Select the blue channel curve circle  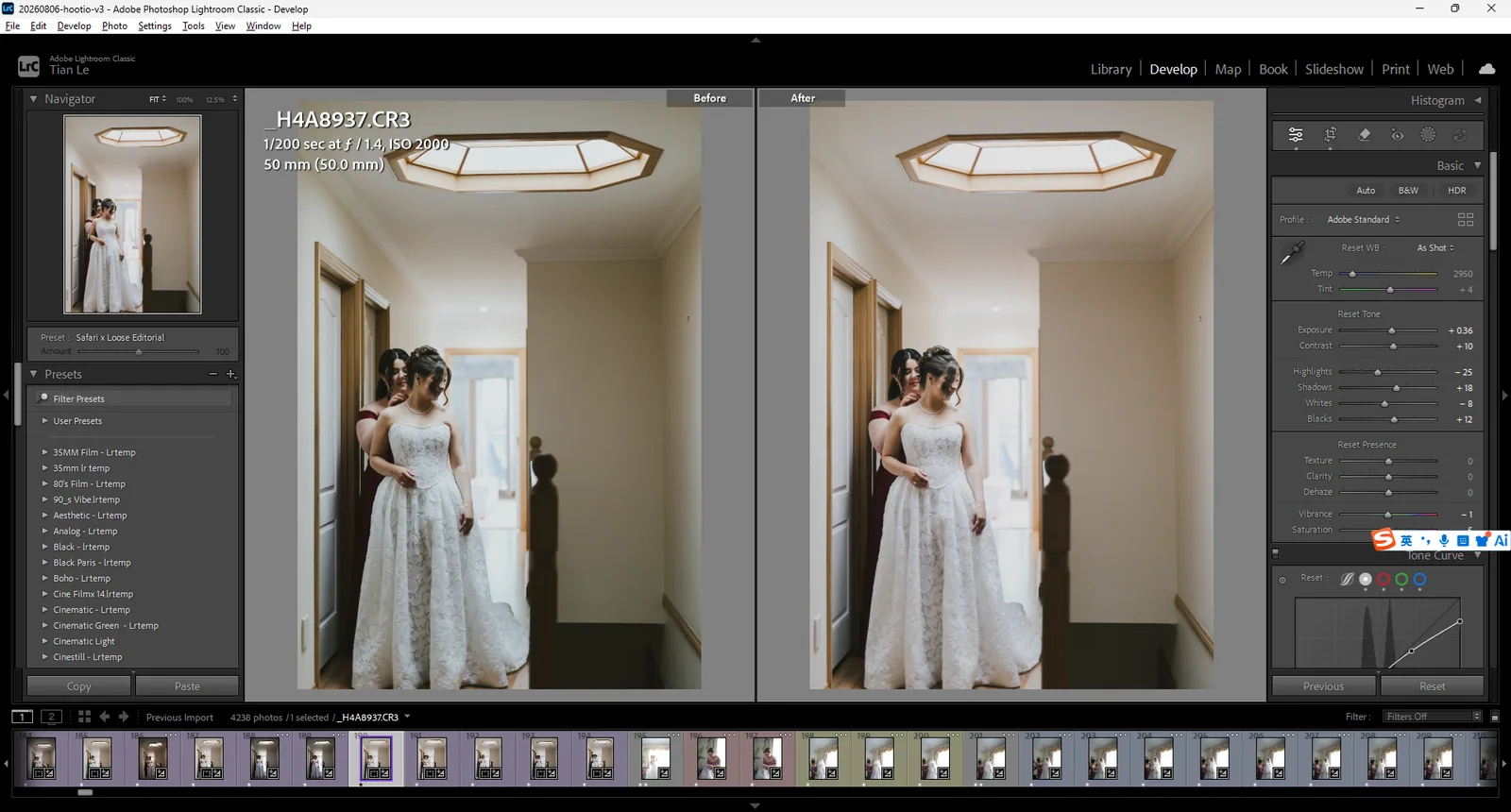(x=1419, y=580)
